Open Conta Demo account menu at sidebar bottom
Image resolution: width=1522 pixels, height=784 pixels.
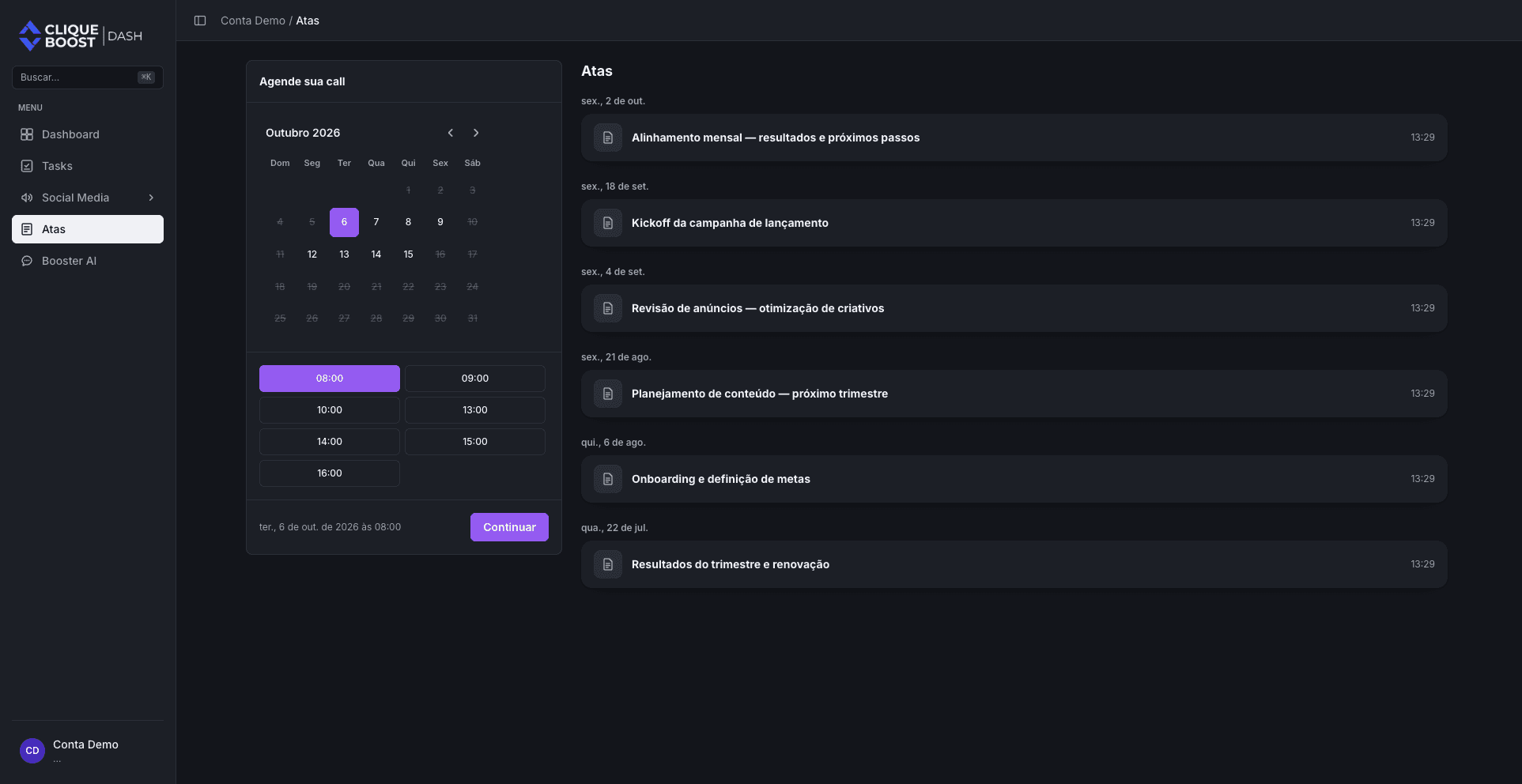pyautogui.click(x=88, y=750)
